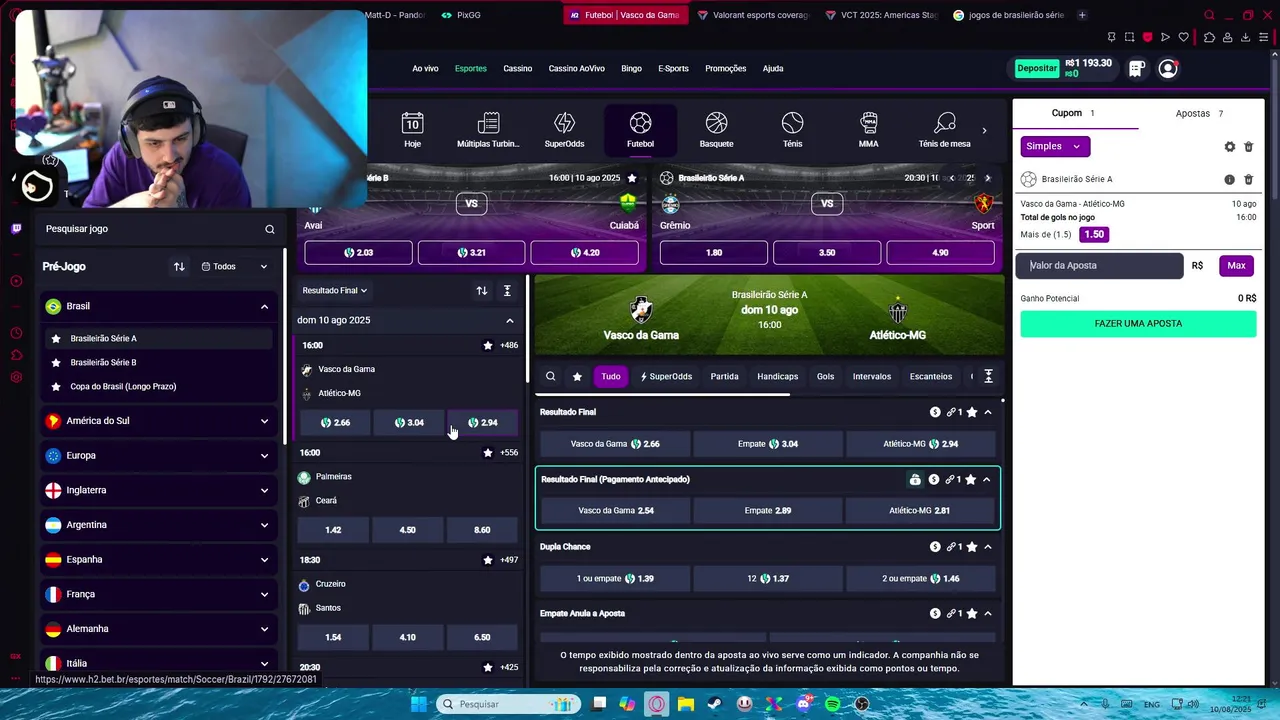Collapse match list icon beside sort arrows

point(507,290)
